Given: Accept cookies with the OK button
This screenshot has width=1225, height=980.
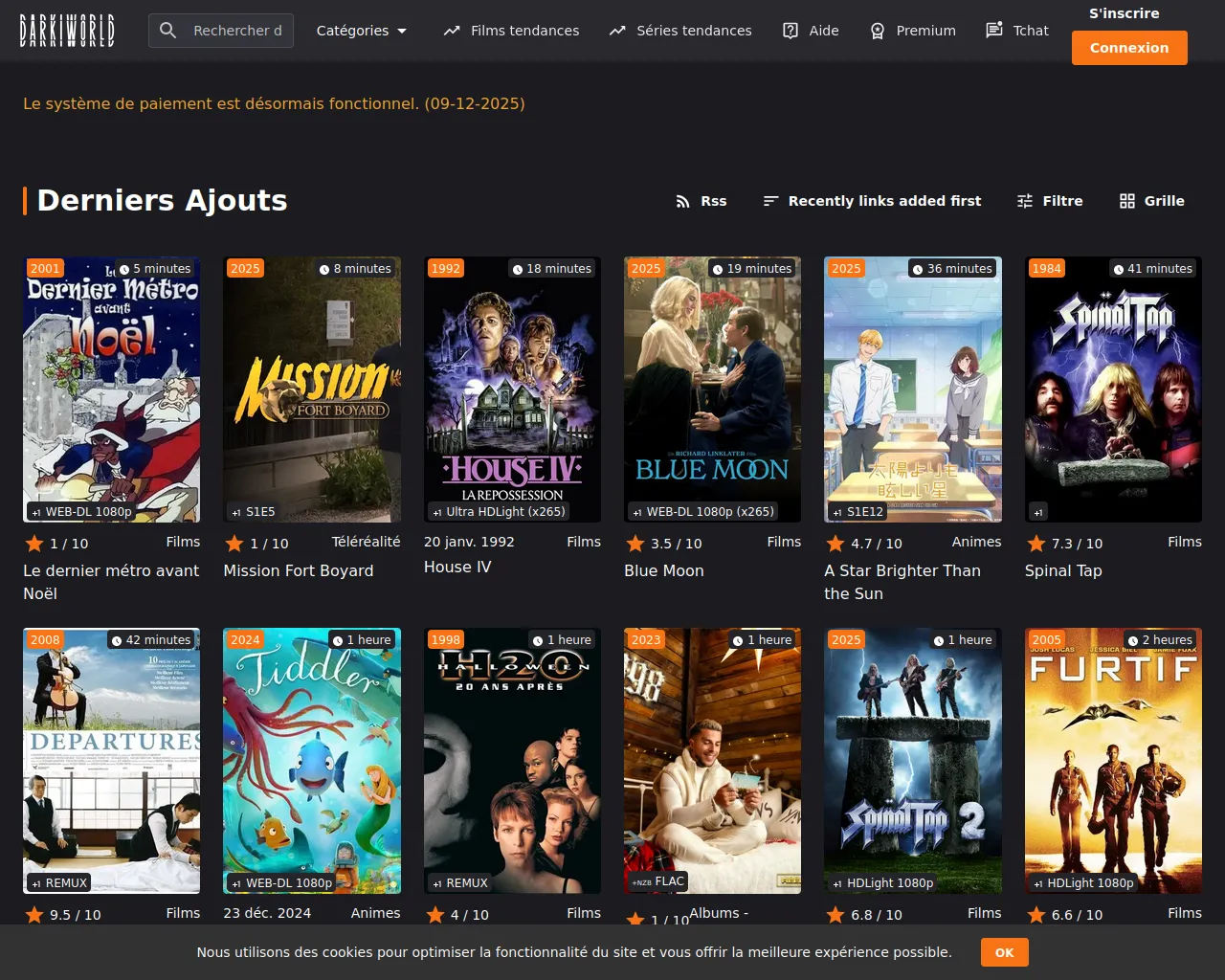Looking at the screenshot, I should (x=1005, y=952).
